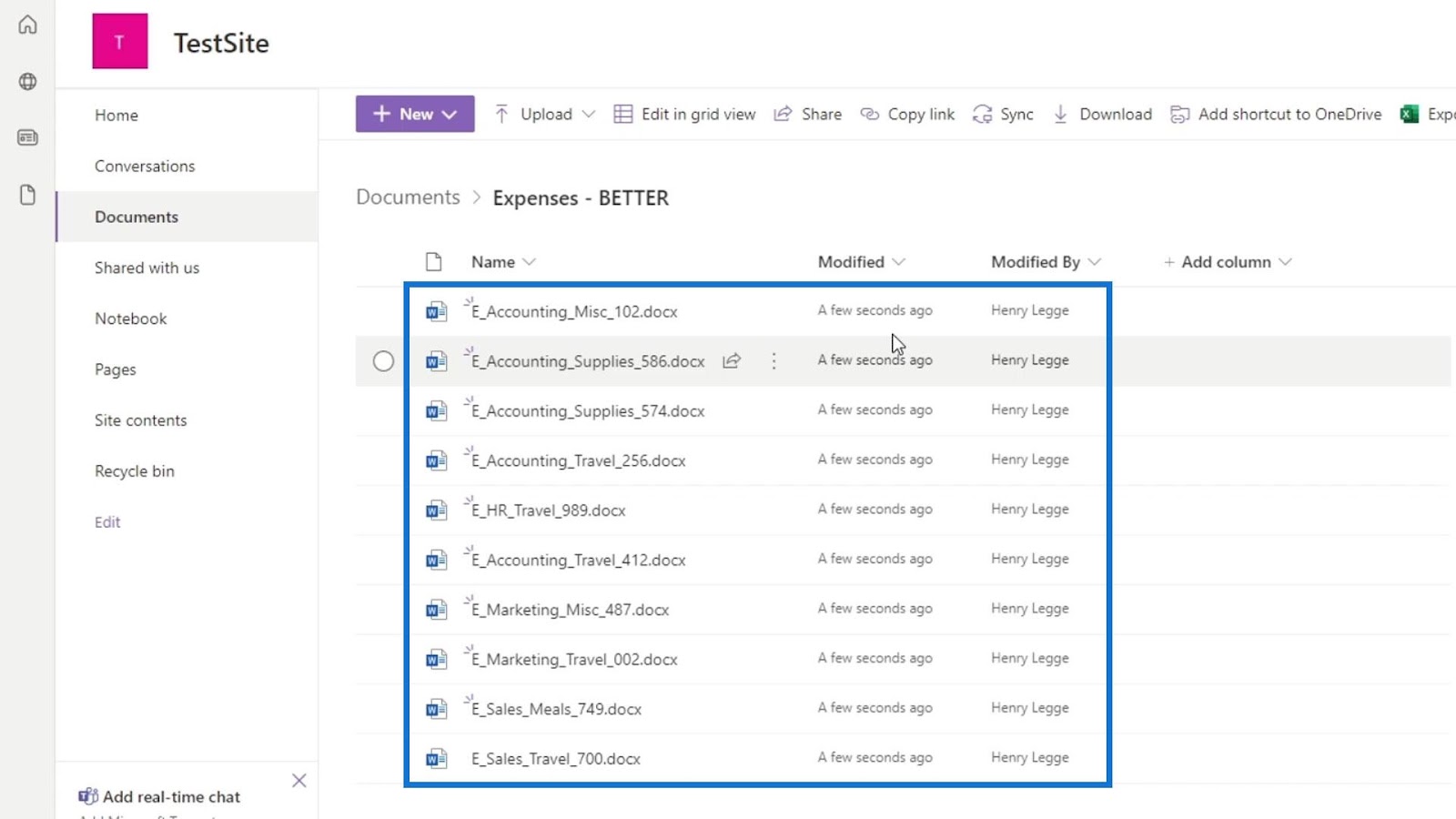Click the globe sites icon in the rail
This screenshot has height=819, width=1456.
point(27,81)
